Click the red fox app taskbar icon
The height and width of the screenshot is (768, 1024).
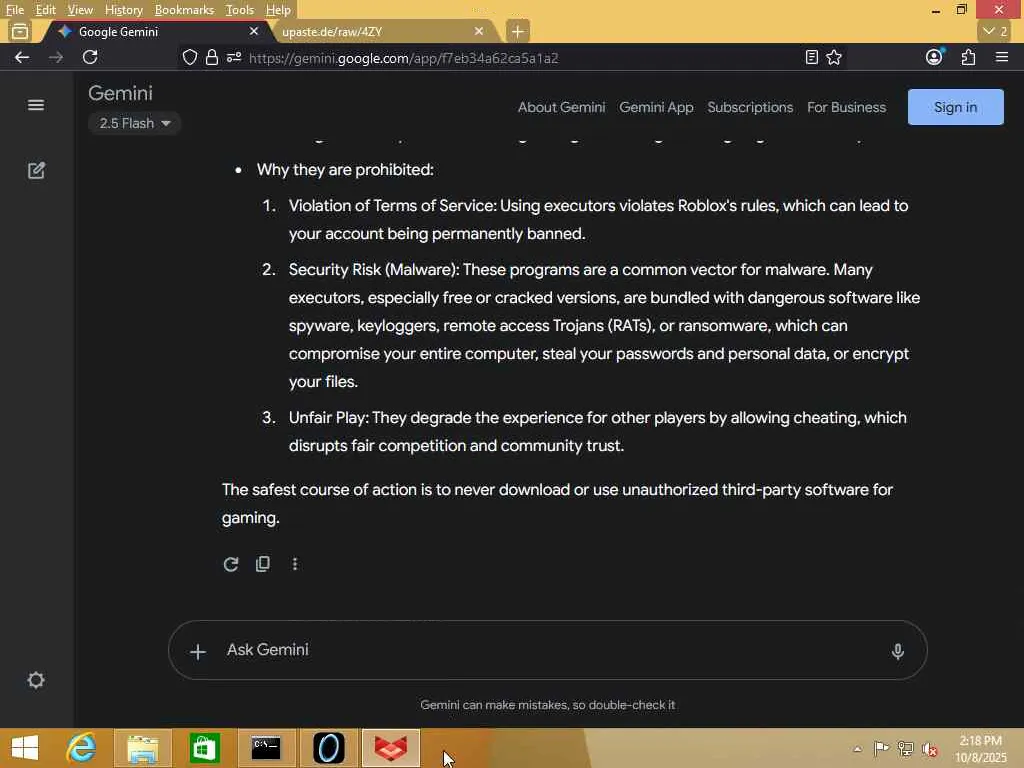[x=391, y=748]
